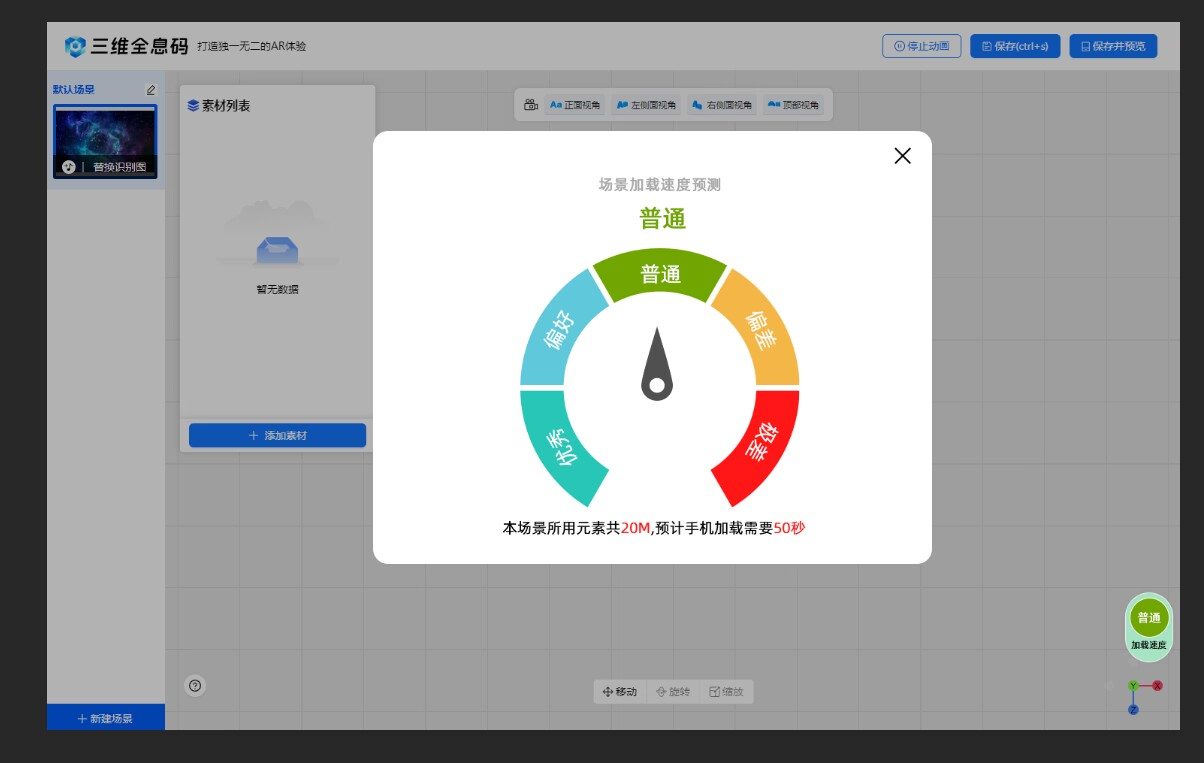This screenshot has height=763, width=1204.
Task: Switch to 左侧面视角 left view
Action: (x=646, y=105)
